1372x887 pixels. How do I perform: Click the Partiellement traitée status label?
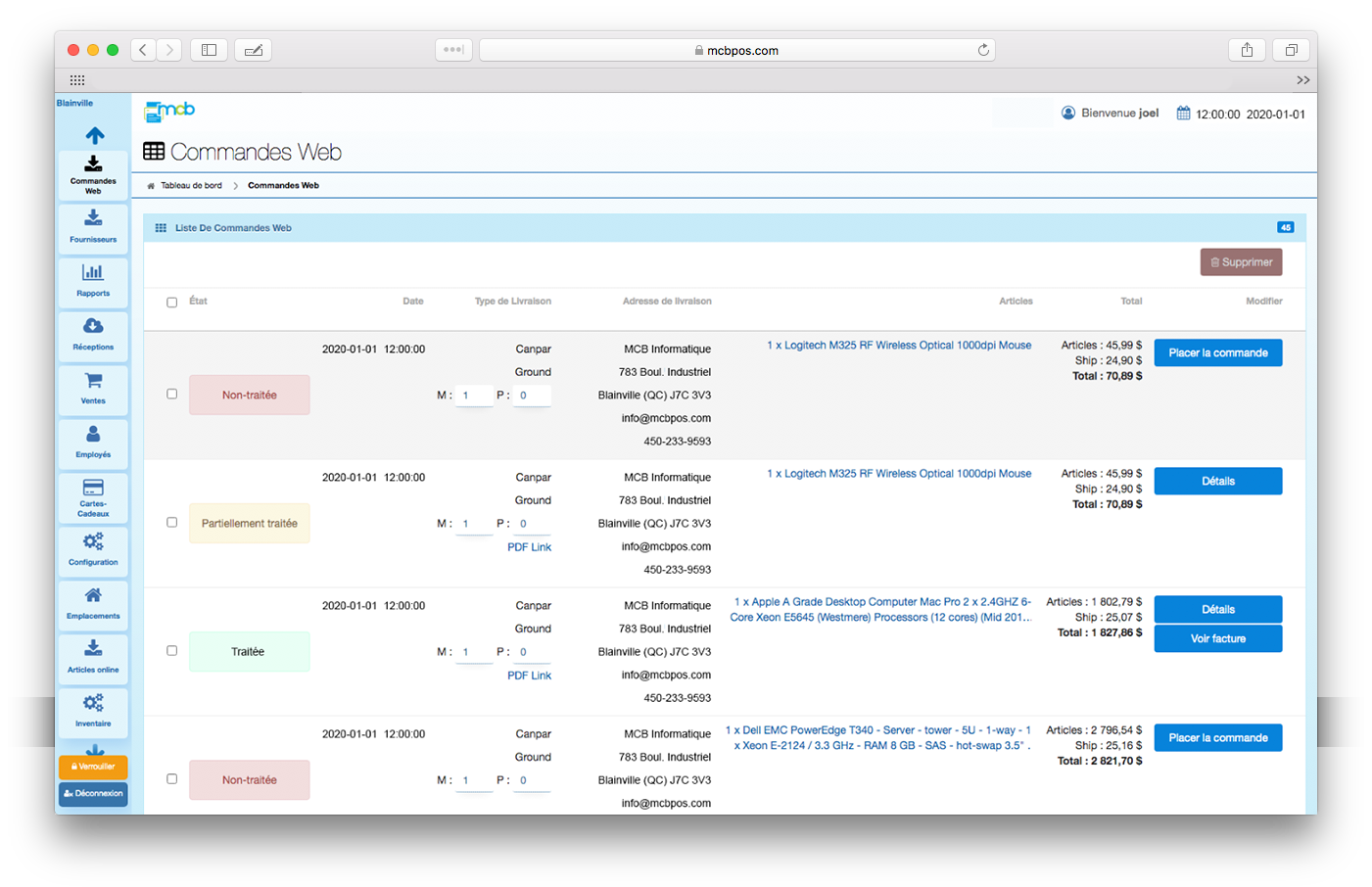tap(249, 524)
